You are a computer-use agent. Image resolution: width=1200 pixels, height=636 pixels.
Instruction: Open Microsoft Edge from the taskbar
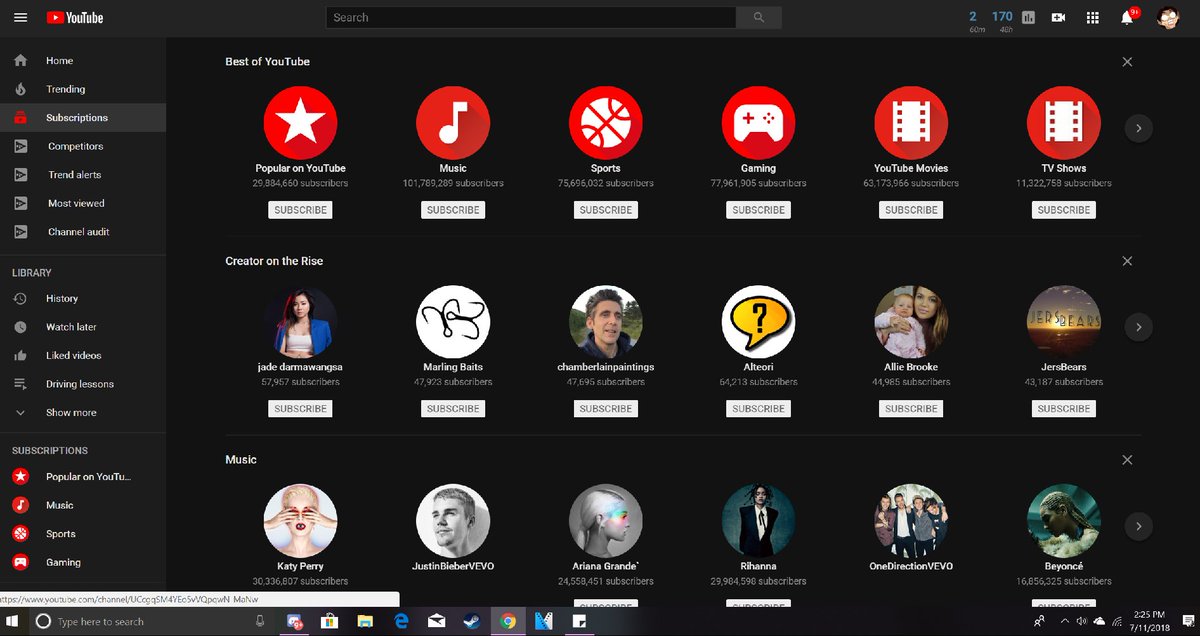coord(401,621)
